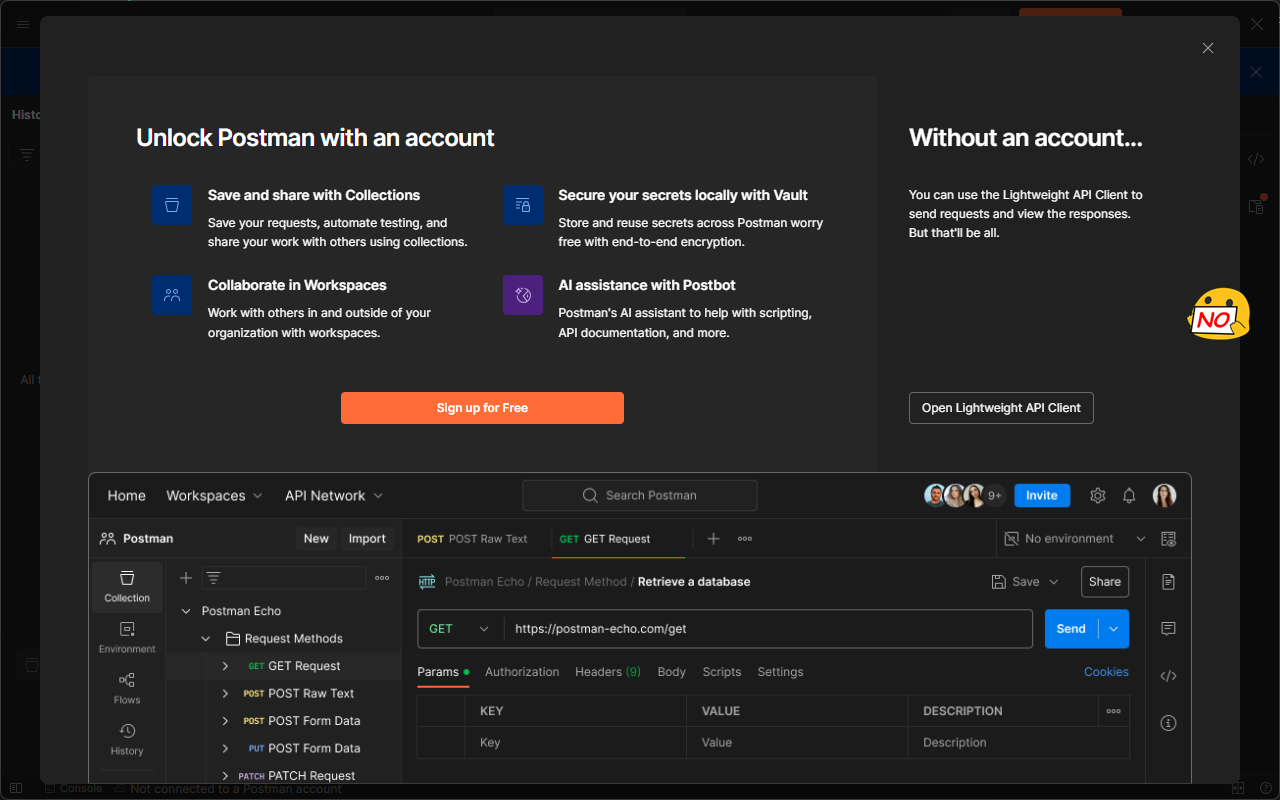Click the Collections feature icon
Viewport: 1280px width, 800px height.
(172, 205)
